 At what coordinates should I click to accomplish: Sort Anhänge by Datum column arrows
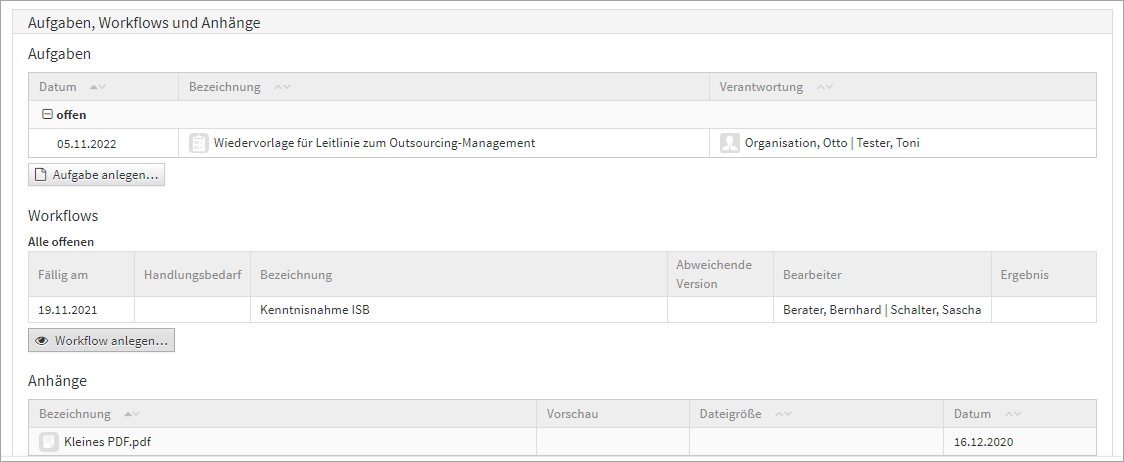tap(1013, 414)
